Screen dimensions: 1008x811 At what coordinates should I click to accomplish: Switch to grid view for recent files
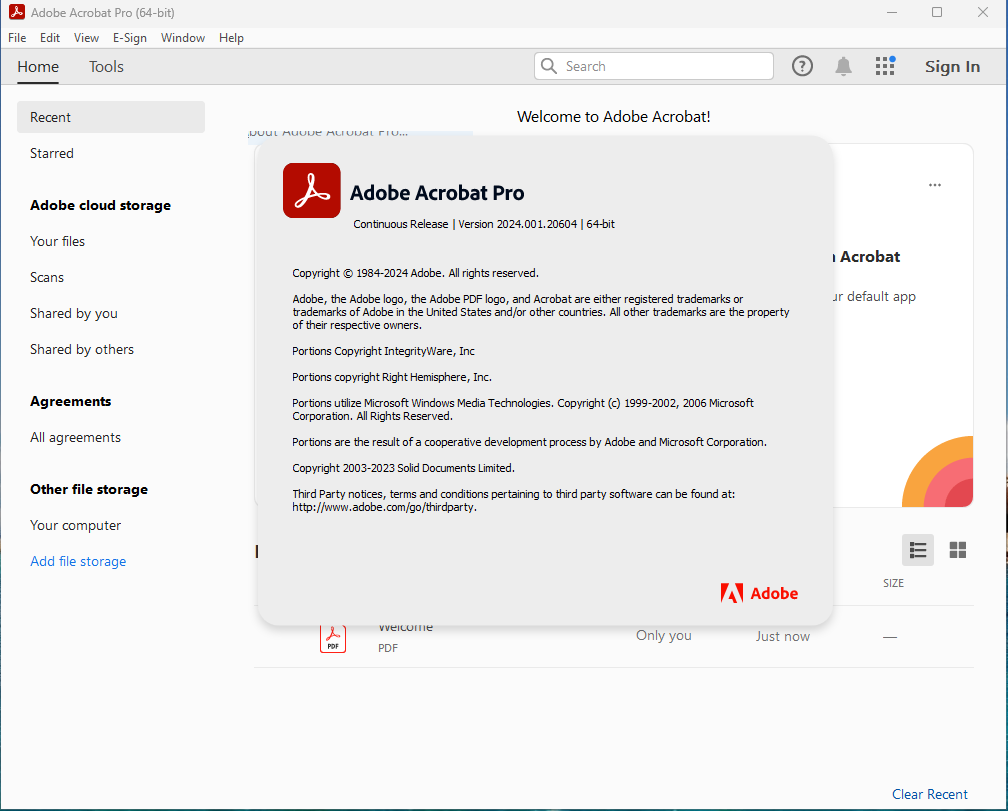point(957,550)
